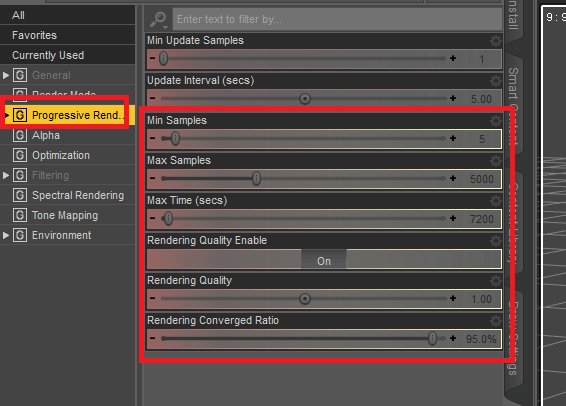Screen dimensions: 566x406
Task: Select Optimization in the settings tree
Action: [x=61, y=155]
